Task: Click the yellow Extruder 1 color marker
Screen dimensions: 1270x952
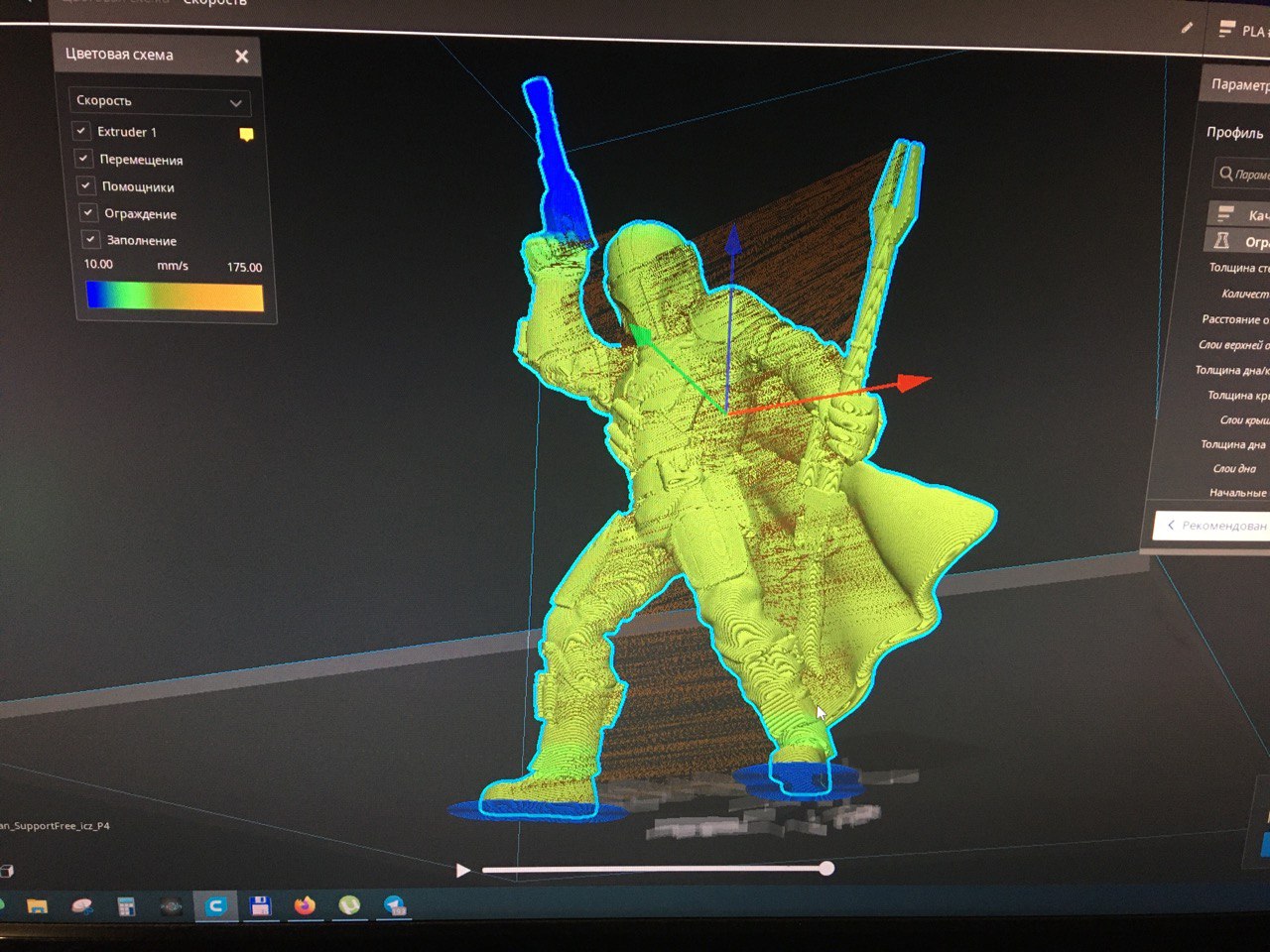Action: point(246,134)
